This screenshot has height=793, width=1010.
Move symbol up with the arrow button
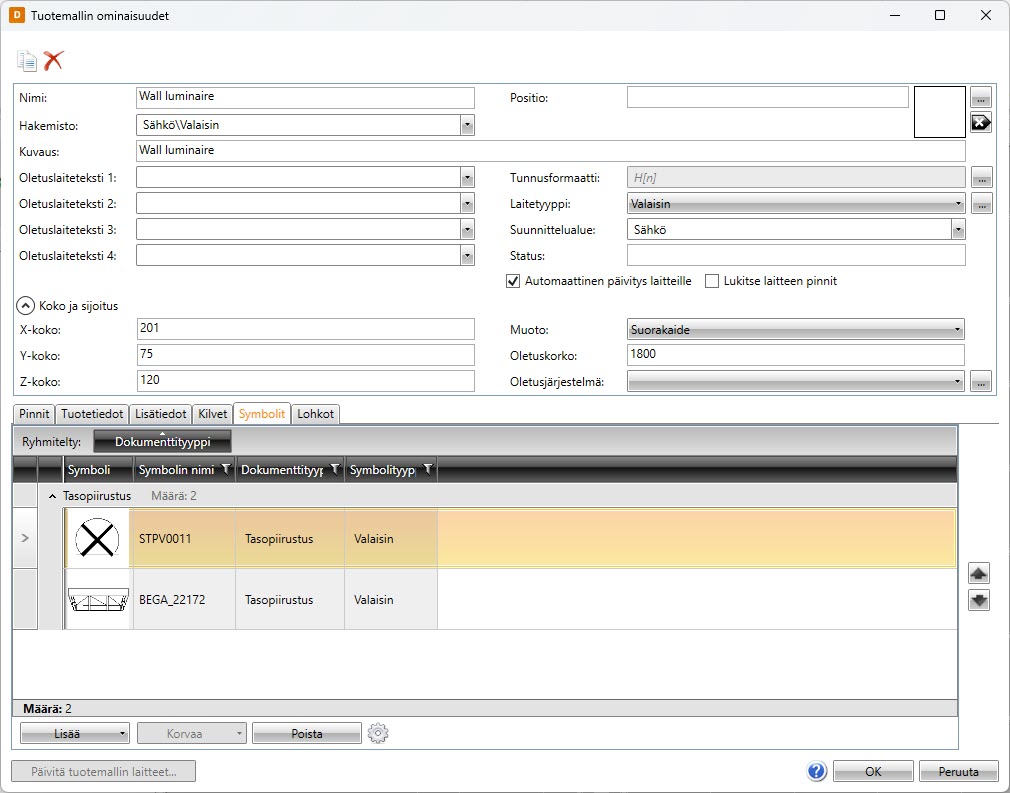[x=978, y=573]
